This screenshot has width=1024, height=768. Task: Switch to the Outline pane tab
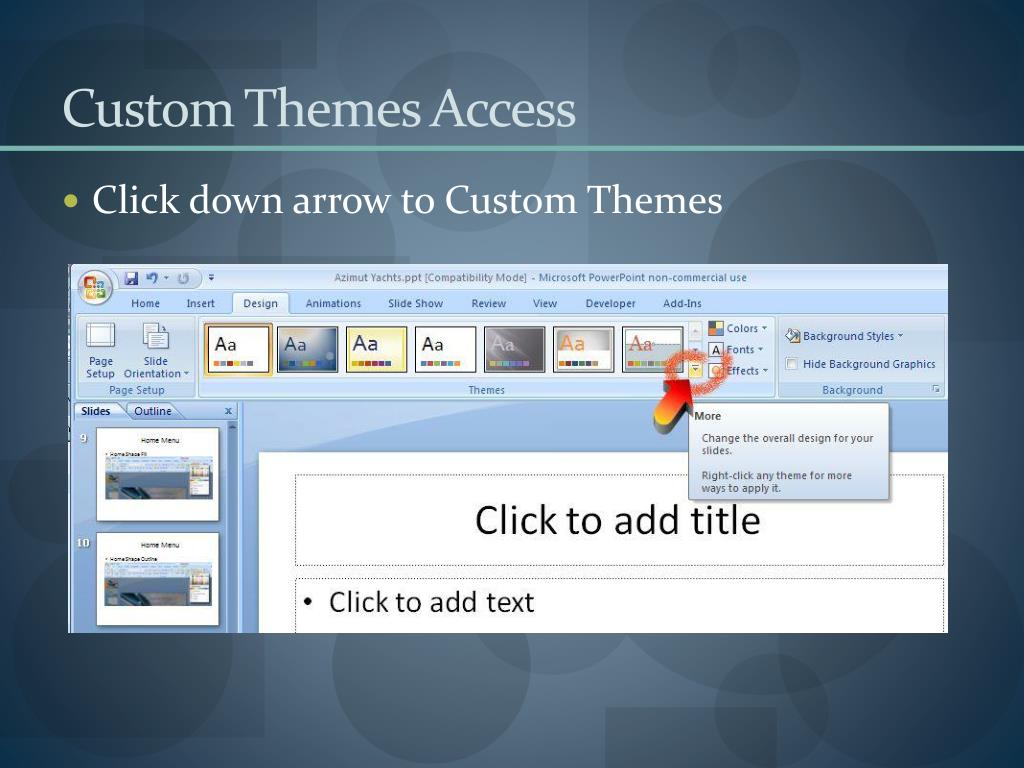click(x=153, y=411)
